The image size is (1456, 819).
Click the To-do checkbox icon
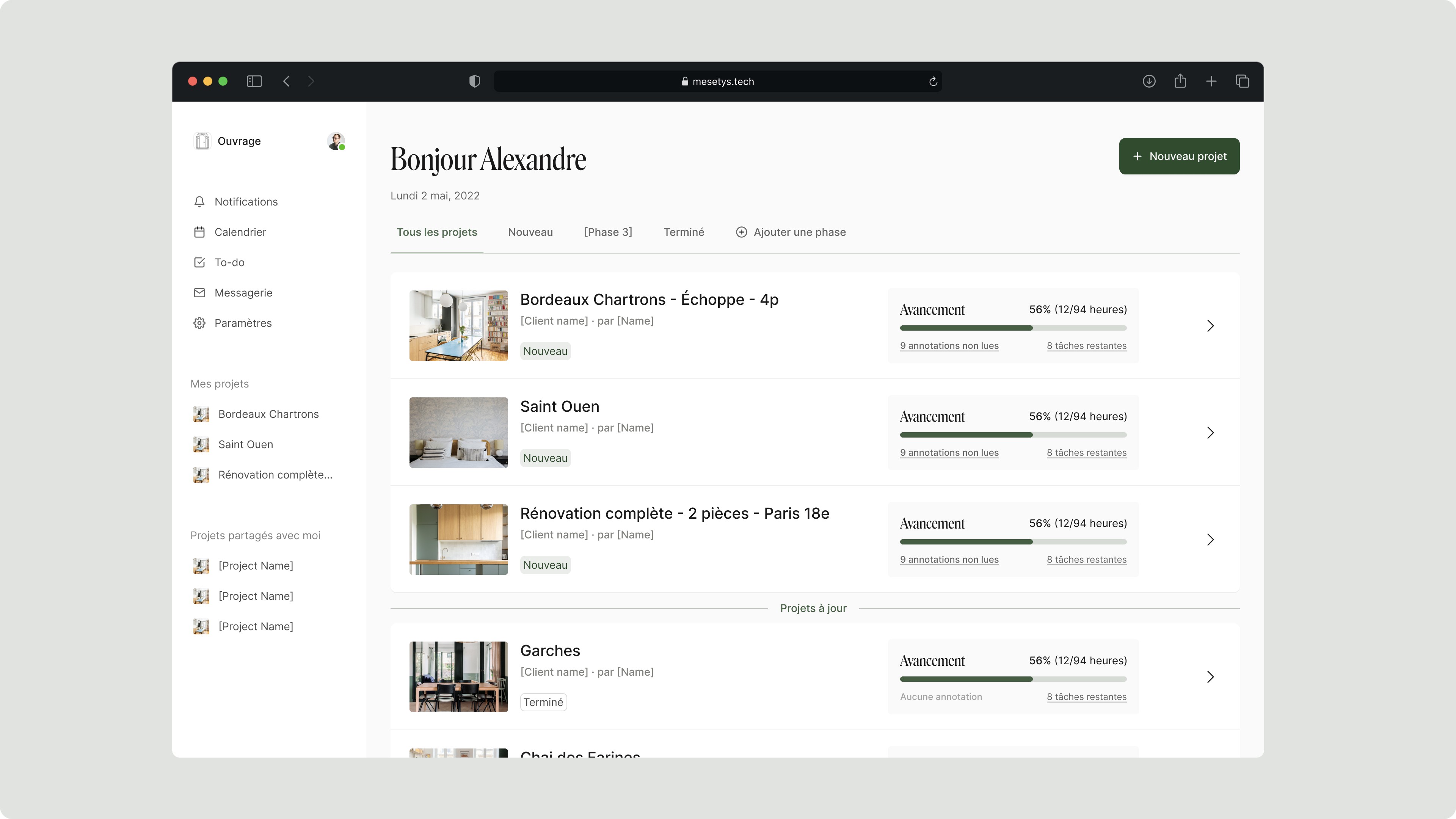click(199, 262)
